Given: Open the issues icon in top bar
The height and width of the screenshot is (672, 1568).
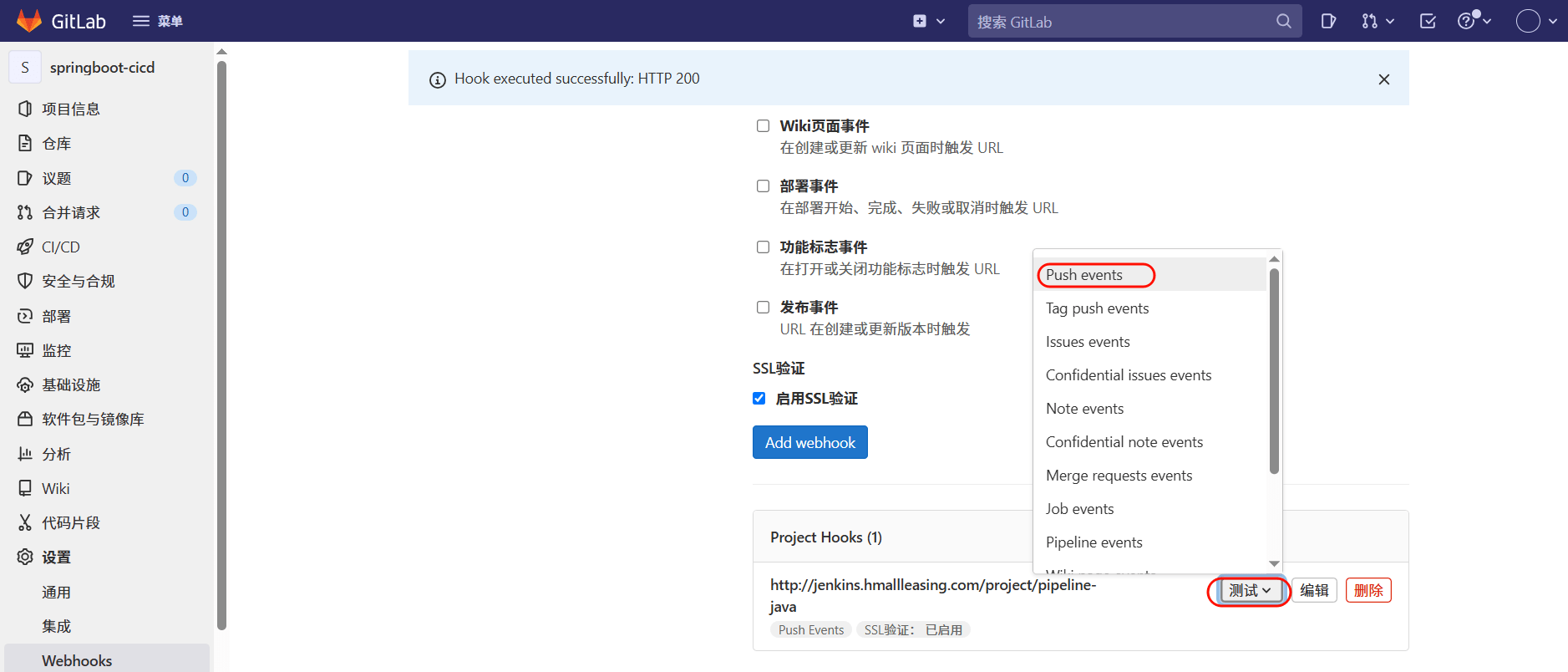Looking at the screenshot, I should pyautogui.click(x=1328, y=21).
